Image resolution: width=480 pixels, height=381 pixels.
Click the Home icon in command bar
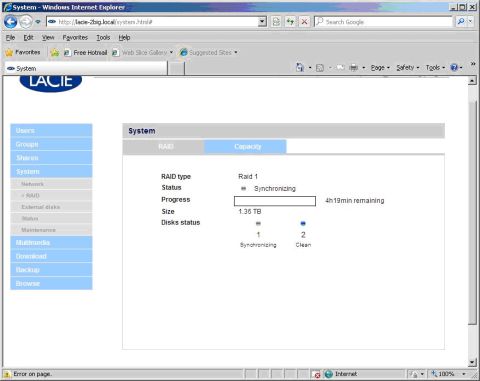pyautogui.click(x=300, y=68)
